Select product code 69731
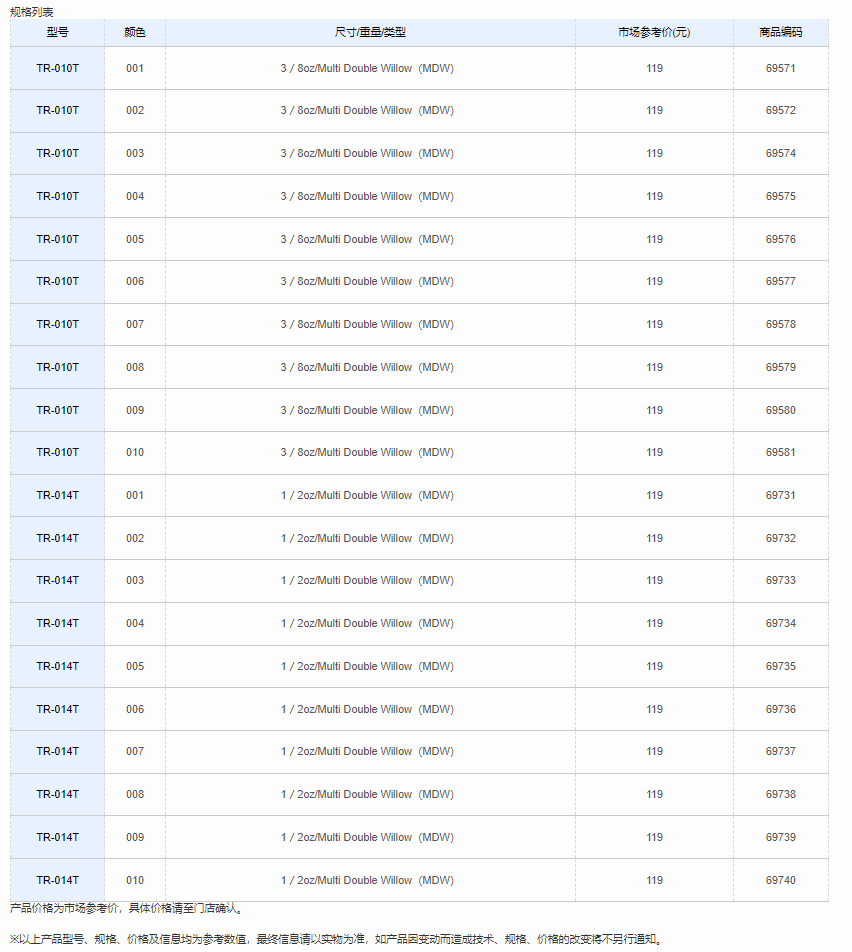 pyautogui.click(x=780, y=495)
